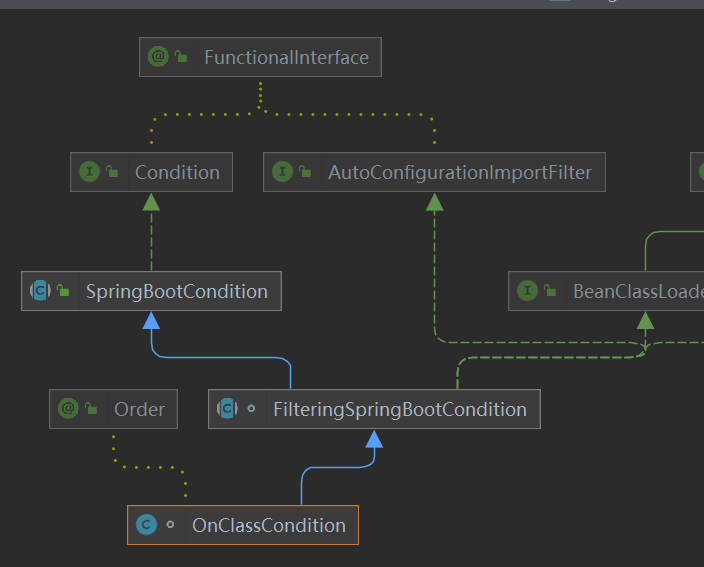Image resolution: width=704 pixels, height=567 pixels.
Task: Select the BeanClassLoader interface node label
Action: pos(638,291)
